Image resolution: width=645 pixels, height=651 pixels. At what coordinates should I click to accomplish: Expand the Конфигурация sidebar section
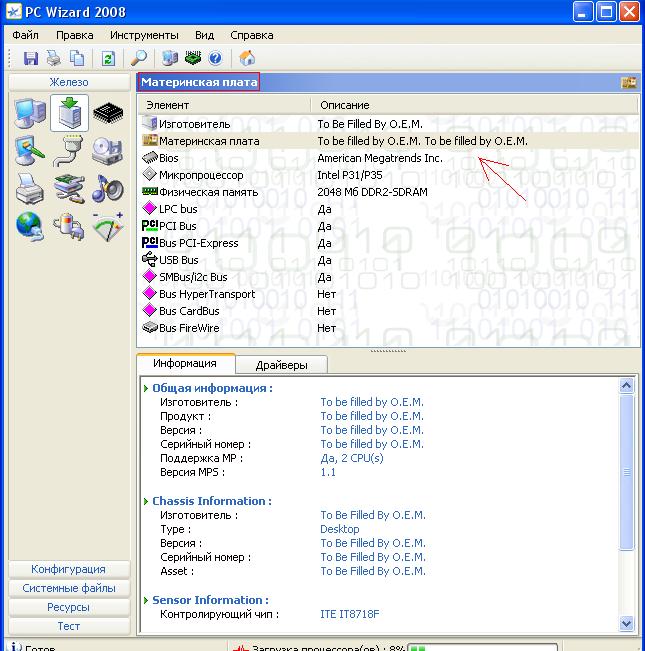pos(68,569)
